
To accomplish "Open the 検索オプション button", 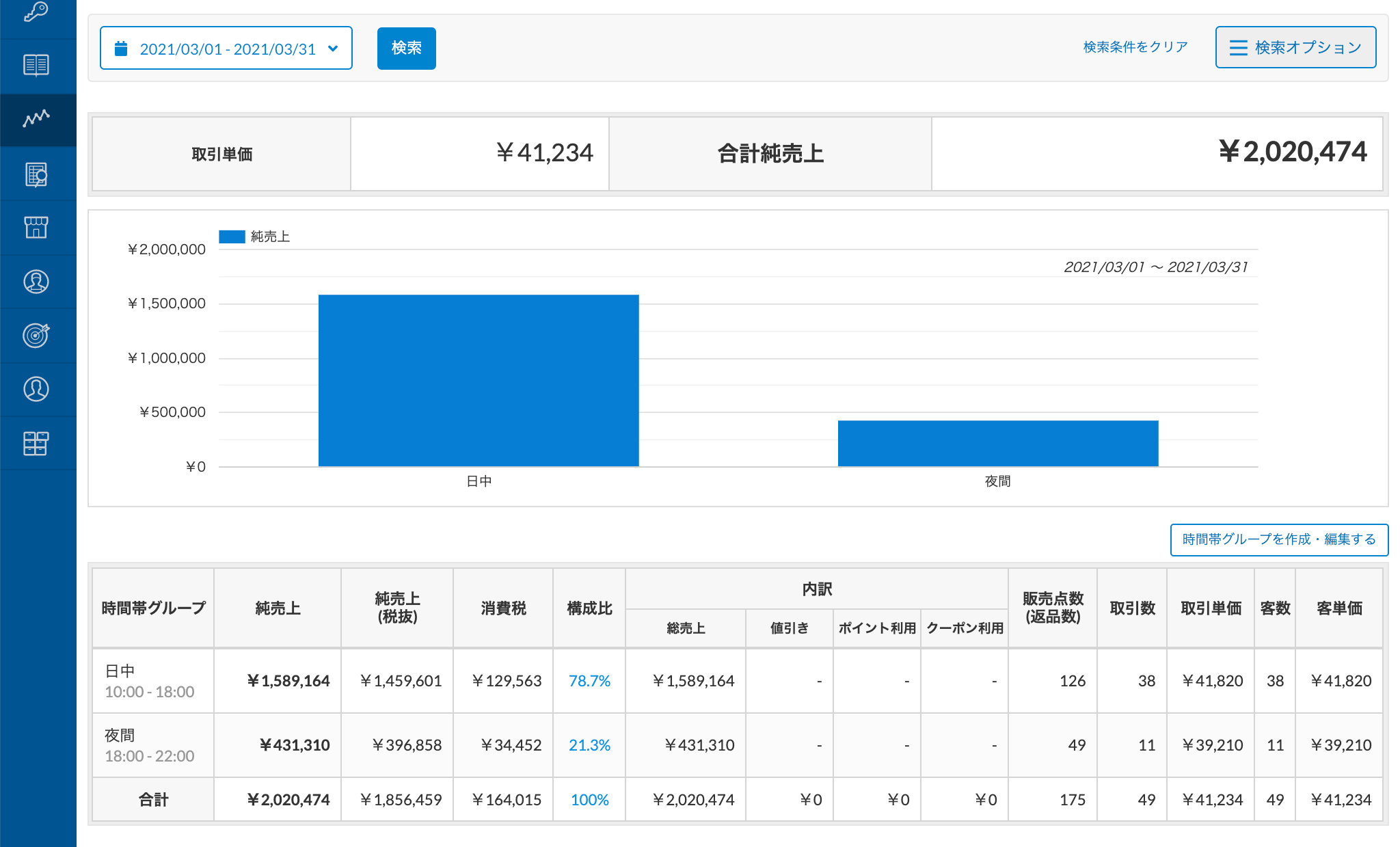I will coord(1295,47).
